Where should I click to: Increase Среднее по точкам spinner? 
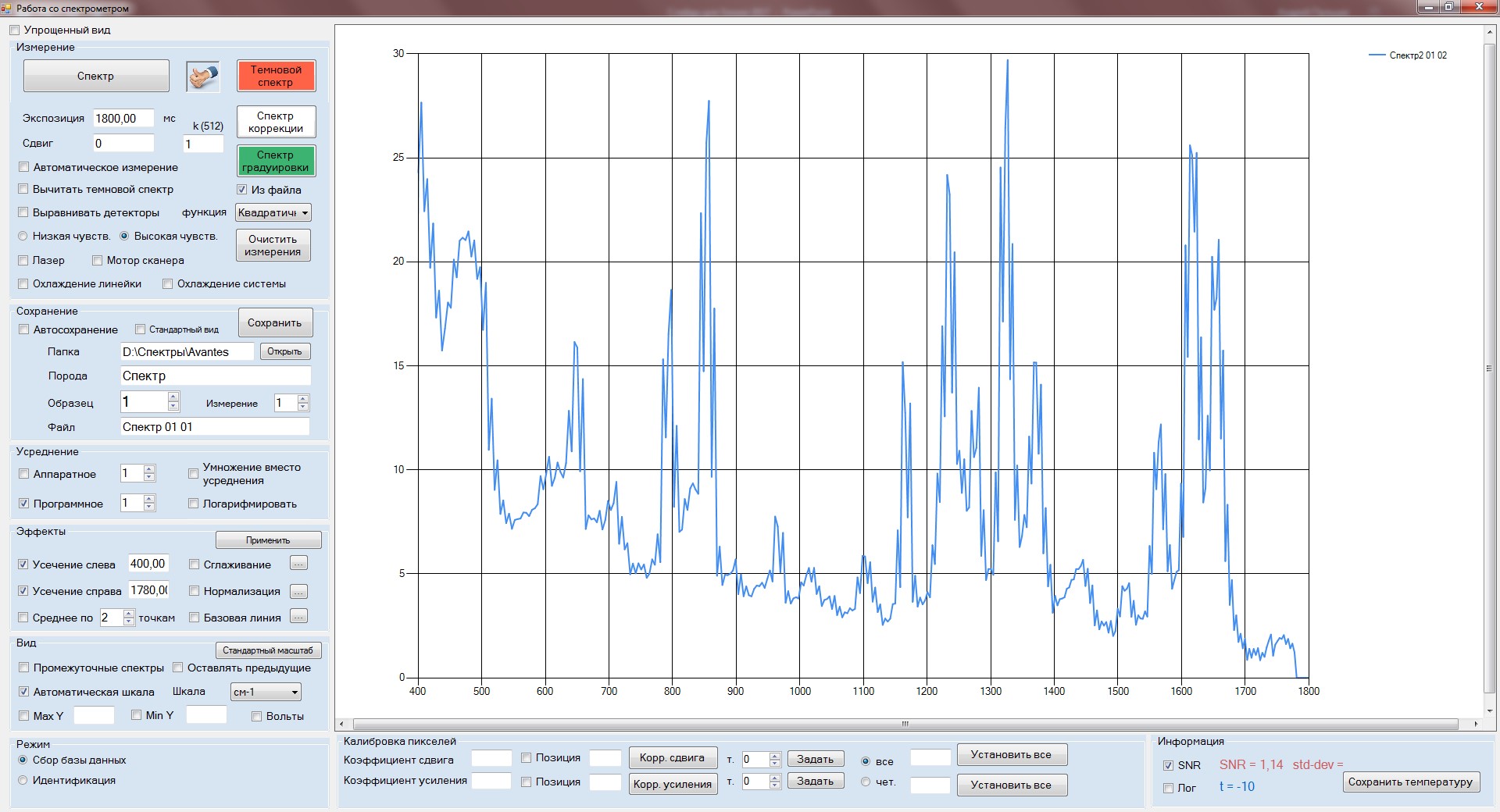tap(129, 613)
